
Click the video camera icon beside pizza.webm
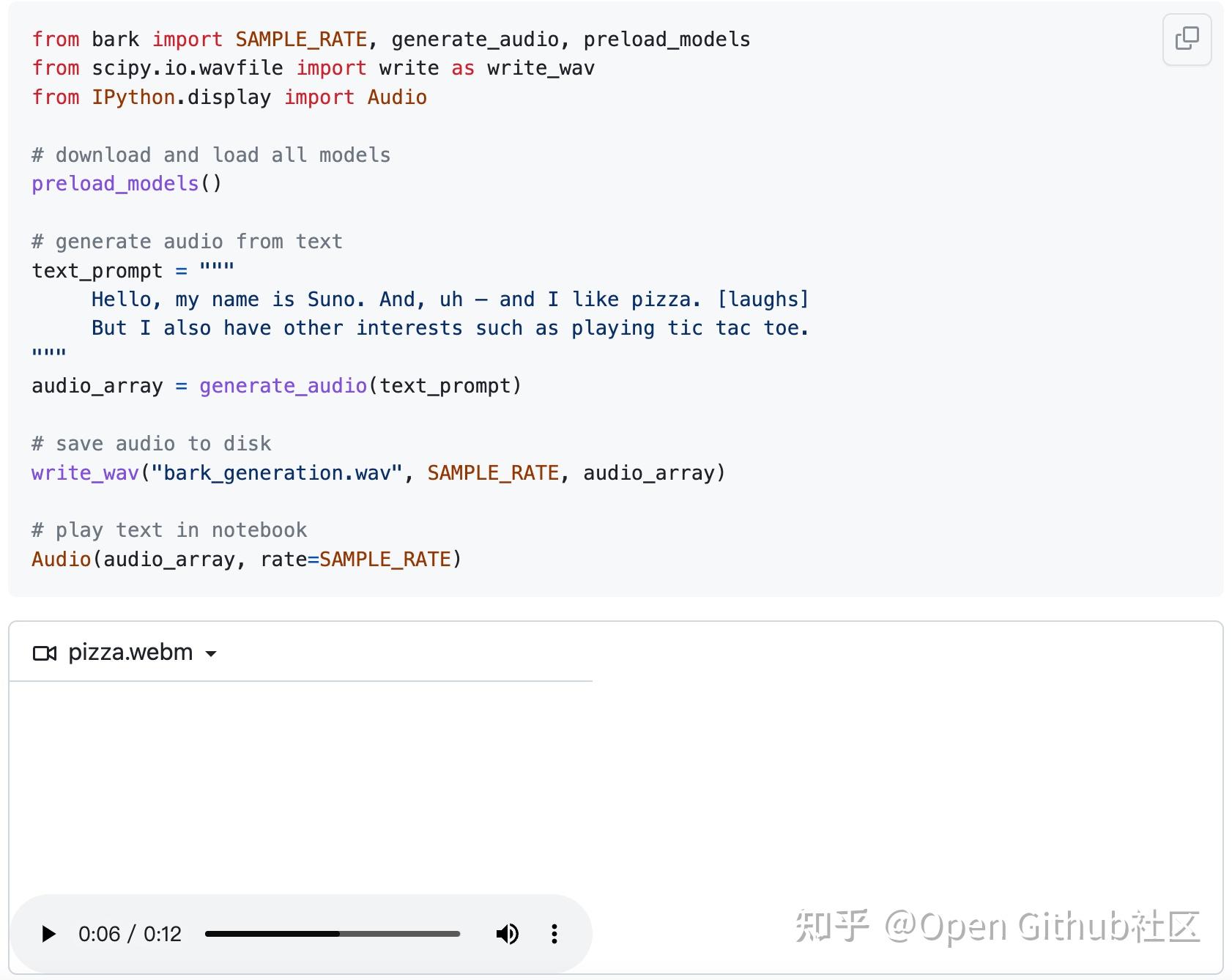click(x=45, y=652)
